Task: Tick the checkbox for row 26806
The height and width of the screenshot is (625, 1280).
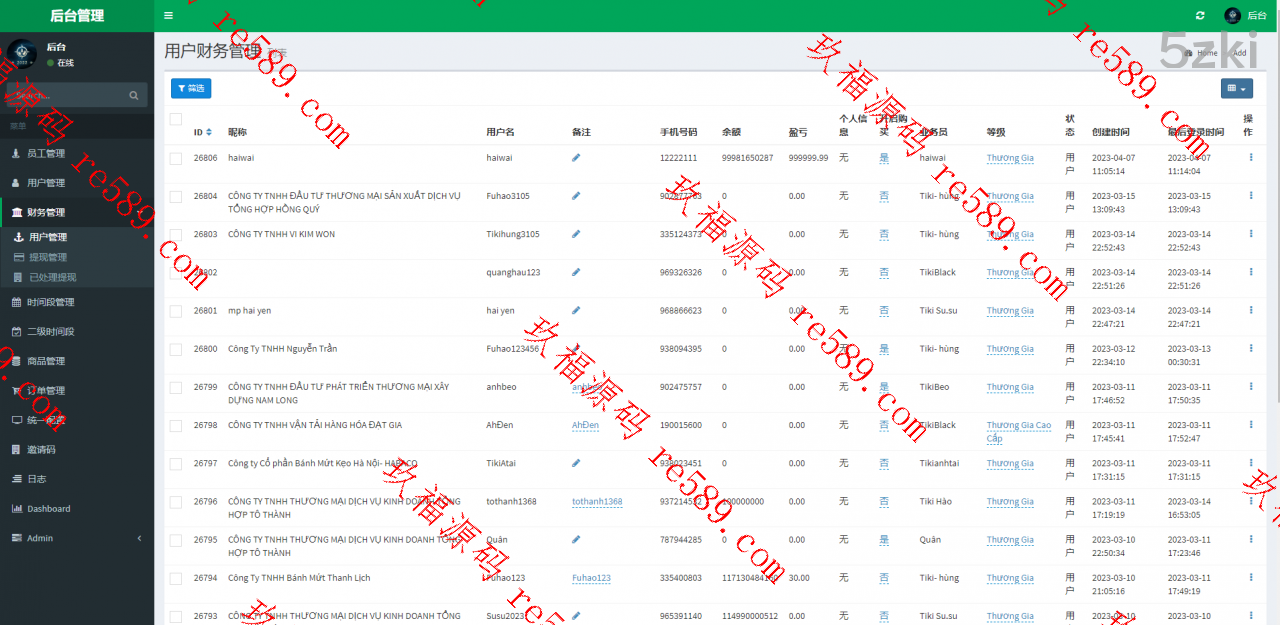Action: (176, 158)
